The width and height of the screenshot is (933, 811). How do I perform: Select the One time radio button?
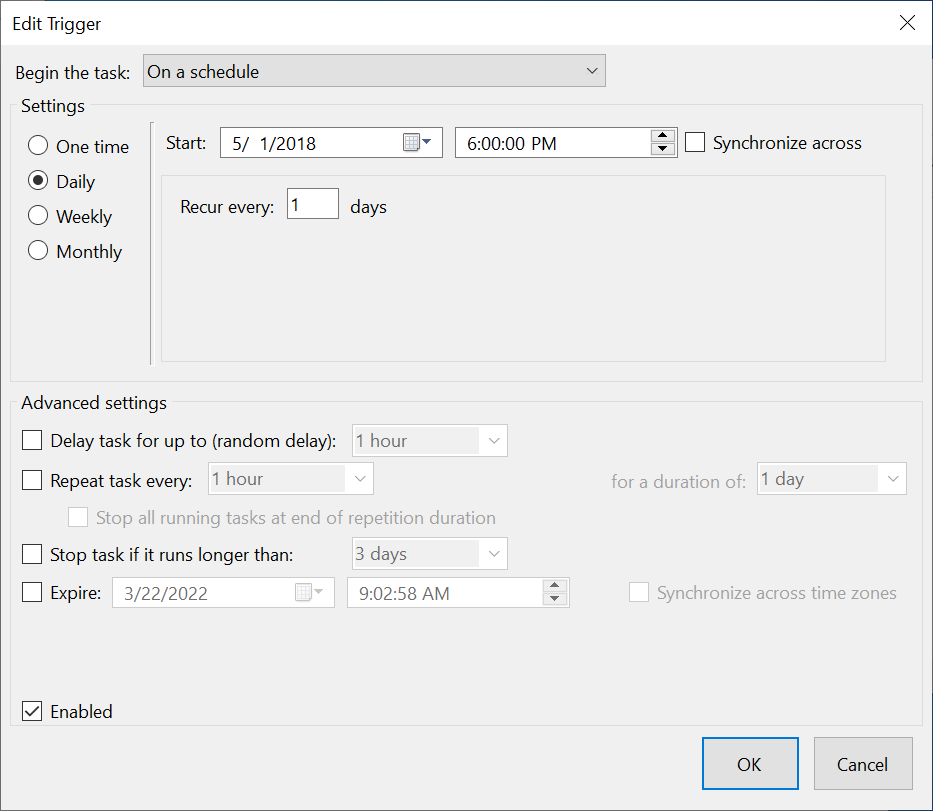(38, 146)
